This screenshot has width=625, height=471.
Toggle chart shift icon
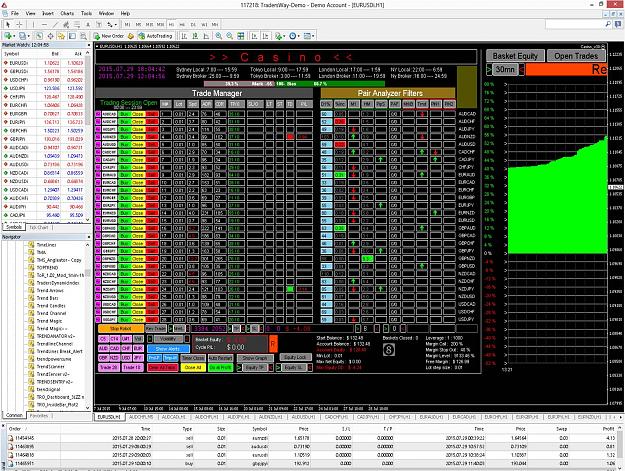click(x=265, y=36)
